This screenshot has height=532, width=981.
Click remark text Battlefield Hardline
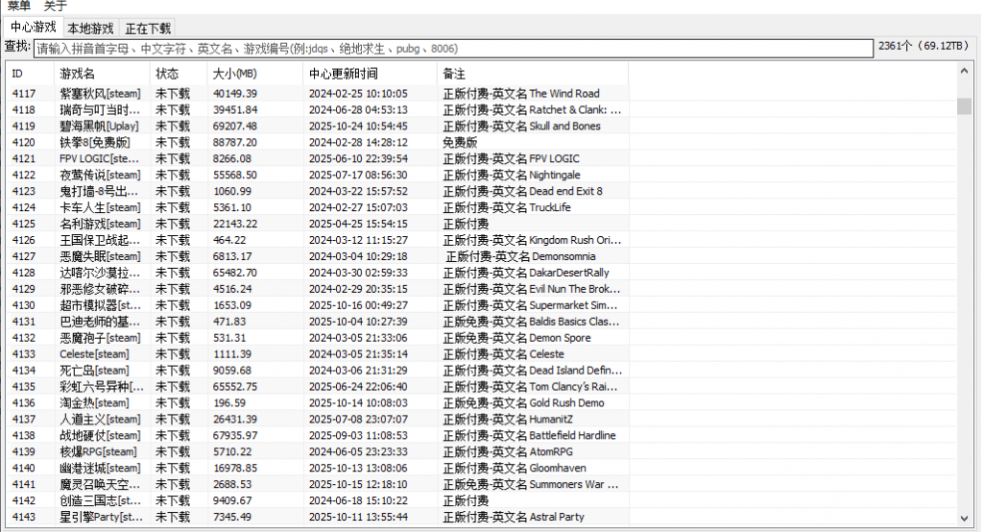point(572,435)
